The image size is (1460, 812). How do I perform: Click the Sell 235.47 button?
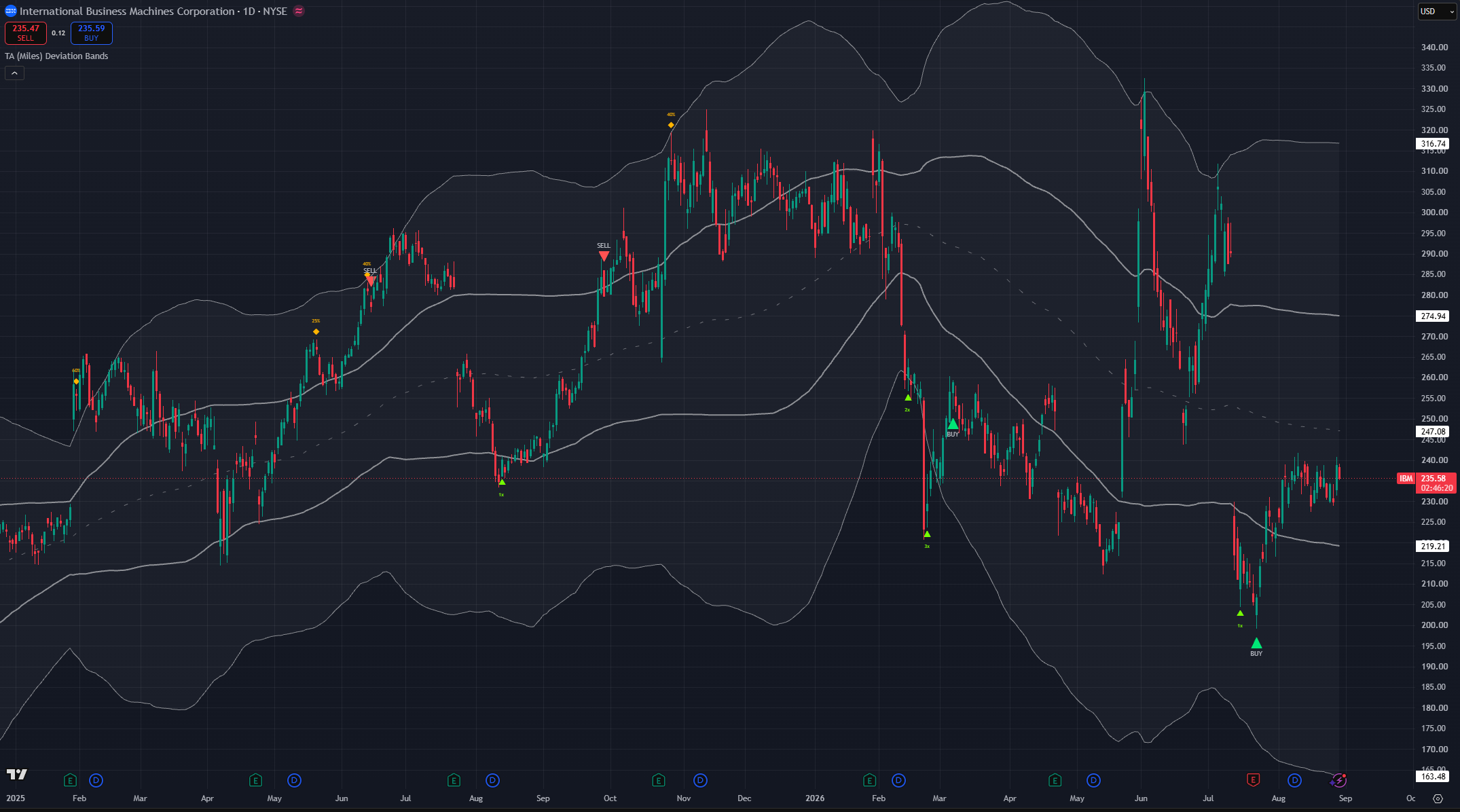(26, 33)
